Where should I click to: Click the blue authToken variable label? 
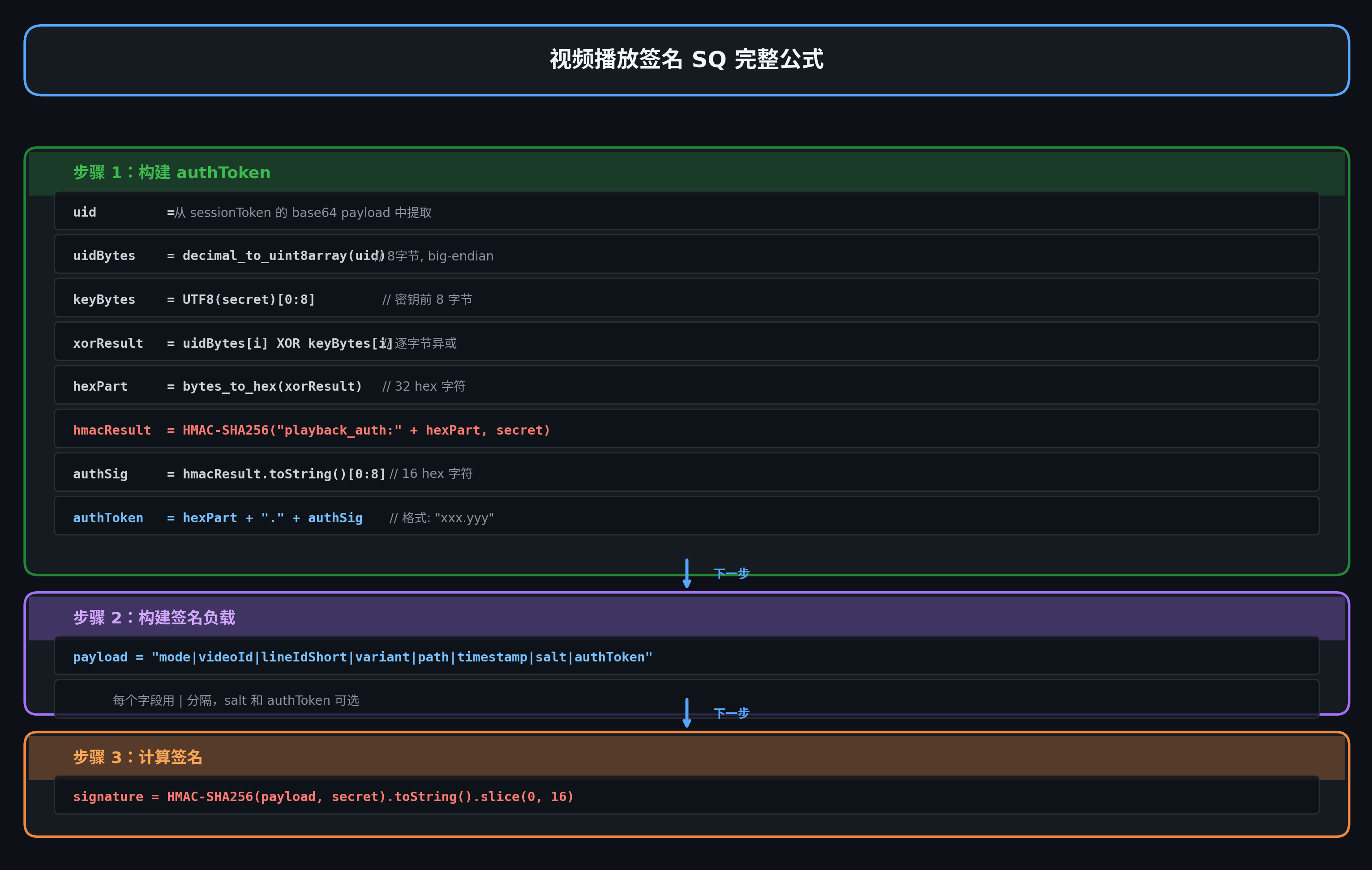pyautogui.click(x=108, y=517)
